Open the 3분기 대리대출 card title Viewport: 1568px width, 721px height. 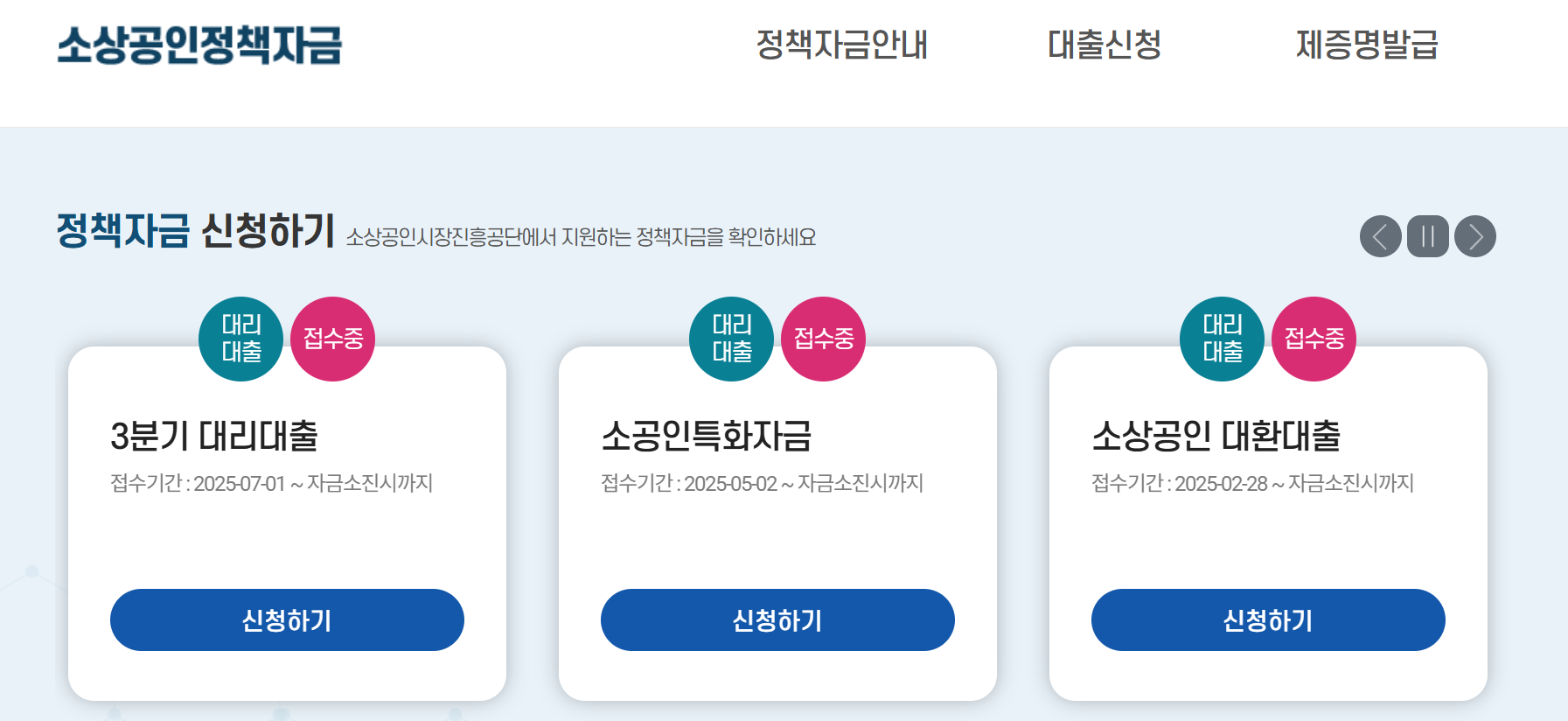tap(214, 436)
